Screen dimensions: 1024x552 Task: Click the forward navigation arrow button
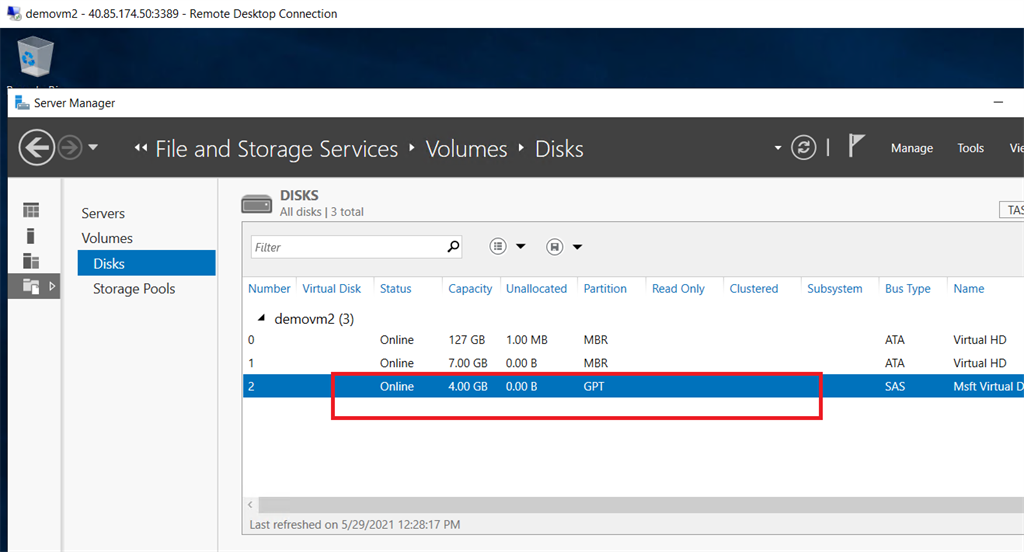(70, 148)
